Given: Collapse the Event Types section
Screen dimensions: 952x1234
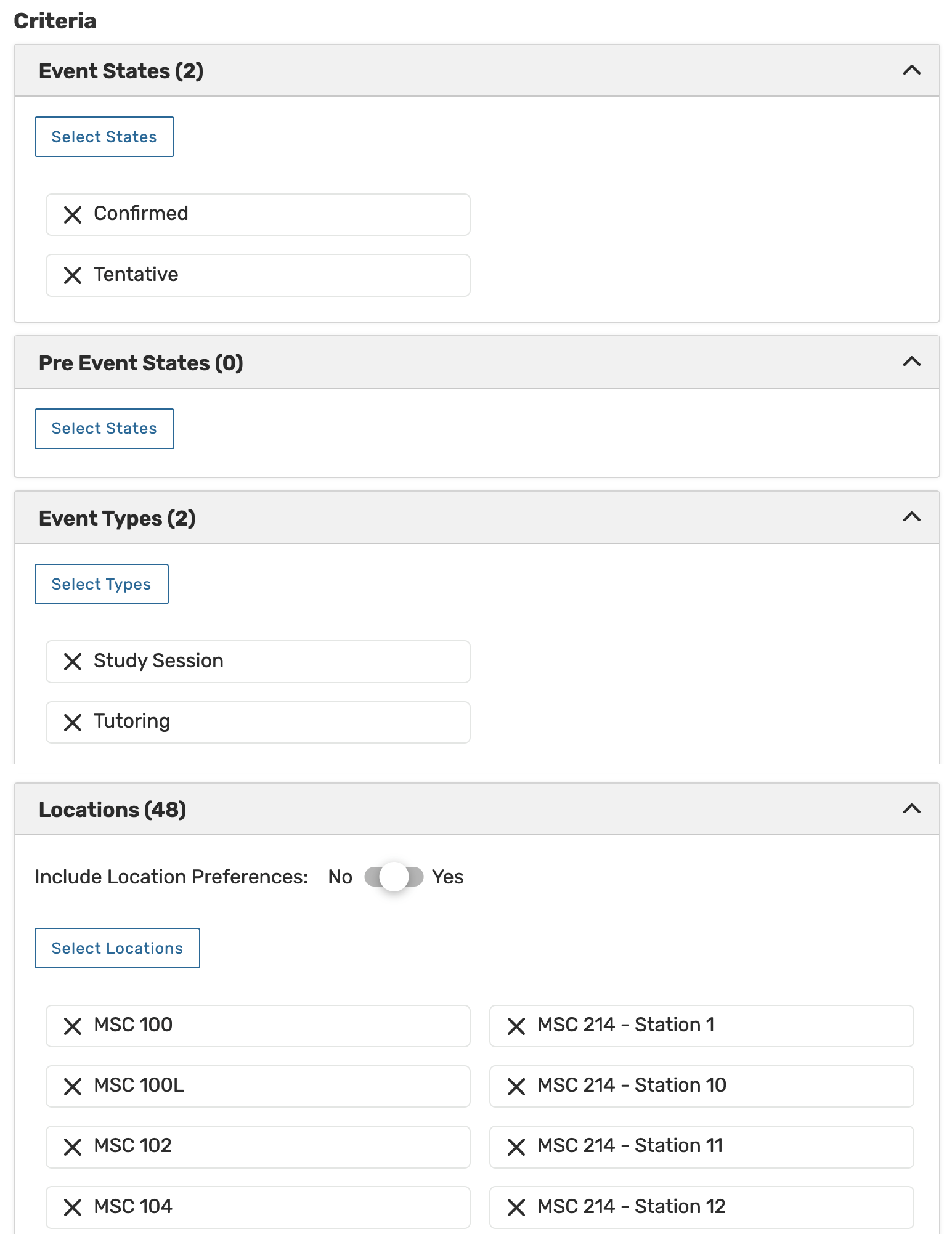Looking at the screenshot, I should pyautogui.click(x=911, y=518).
